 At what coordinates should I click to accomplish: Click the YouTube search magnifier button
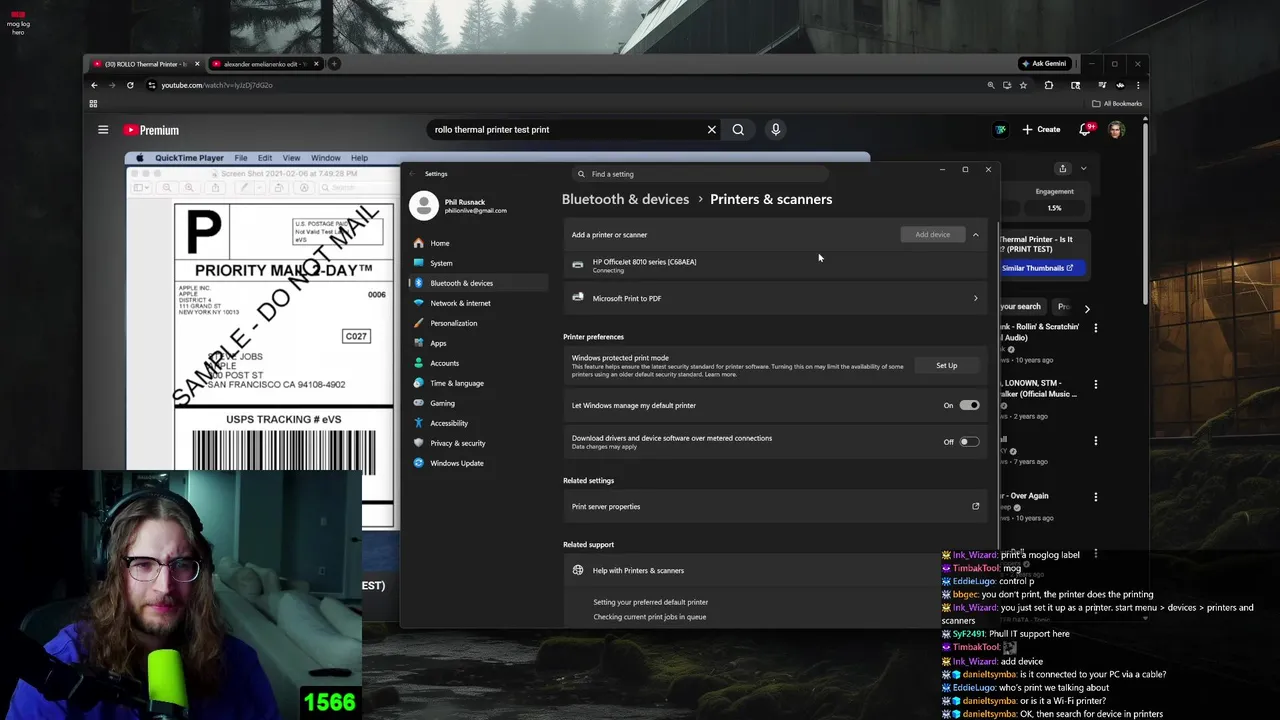pos(738,129)
